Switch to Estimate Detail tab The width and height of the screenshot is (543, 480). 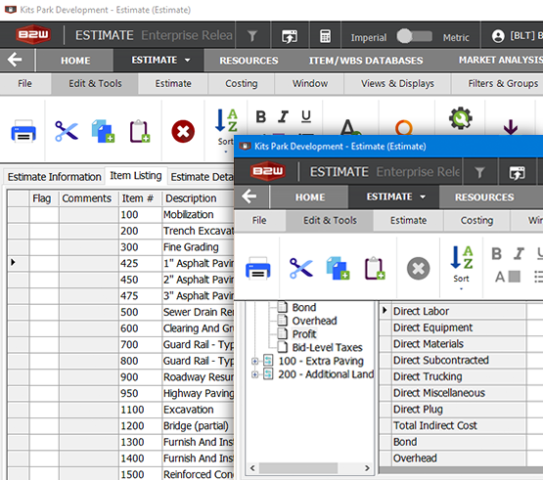(x=202, y=177)
